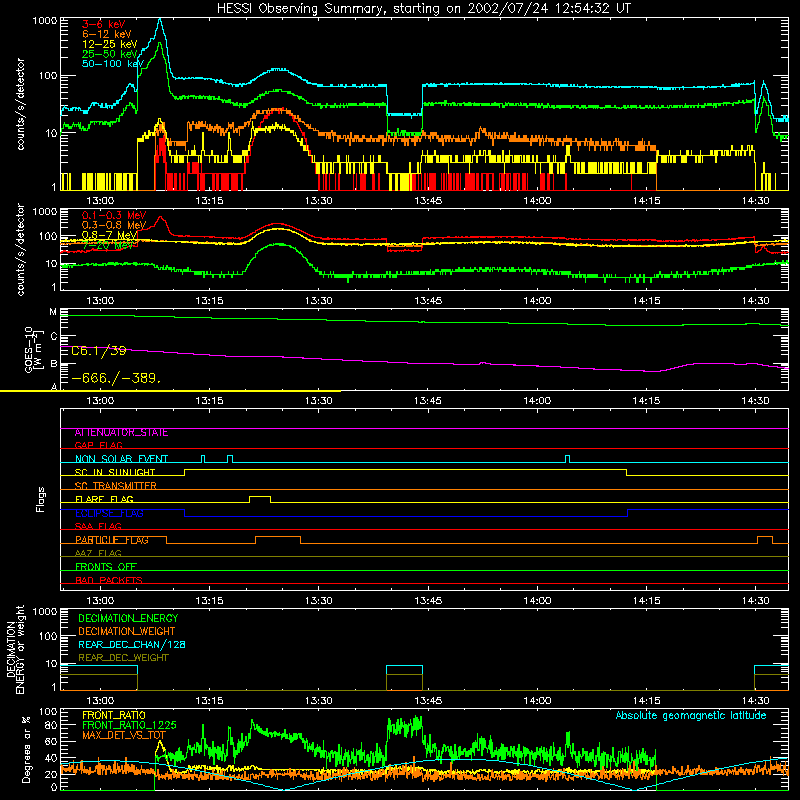The height and width of the screenshot is (800, 800).
Task: Click the ATTENUATOR_STATE flag label
Action: tap(121, 433)
